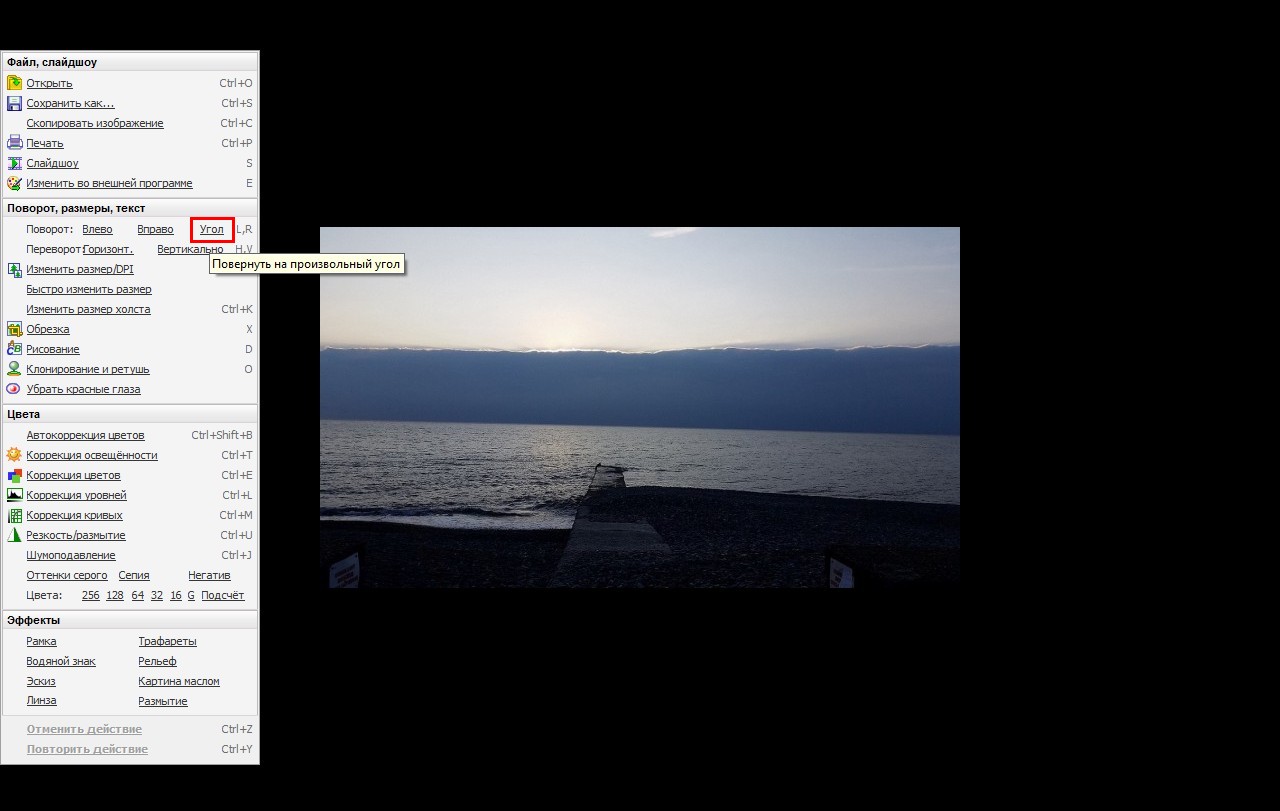1280x811 pixels.
Task: Click the beach photo in the viewer
Action: [639, 407]
